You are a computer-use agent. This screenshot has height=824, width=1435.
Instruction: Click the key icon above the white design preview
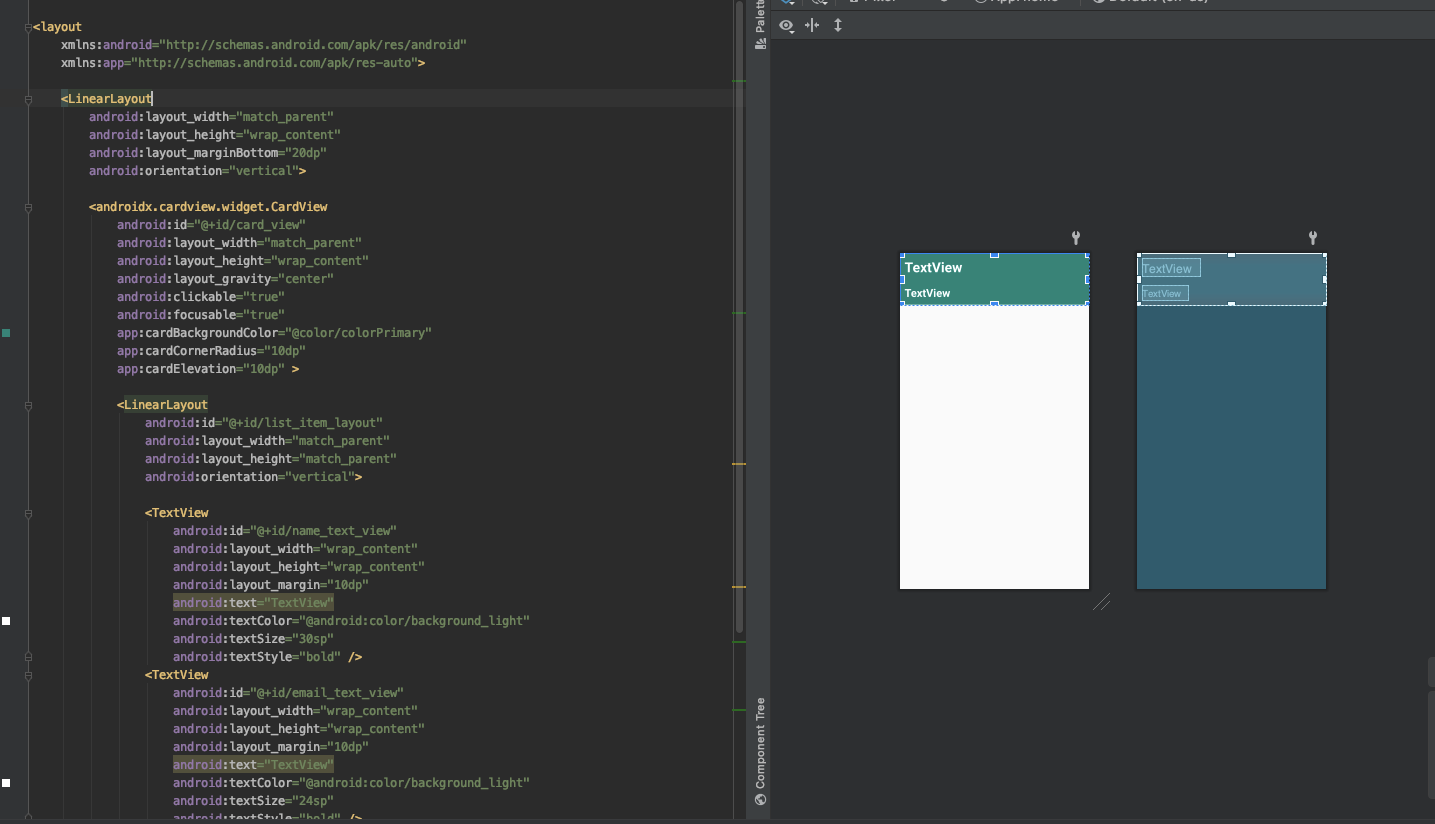click(1075, 238)
